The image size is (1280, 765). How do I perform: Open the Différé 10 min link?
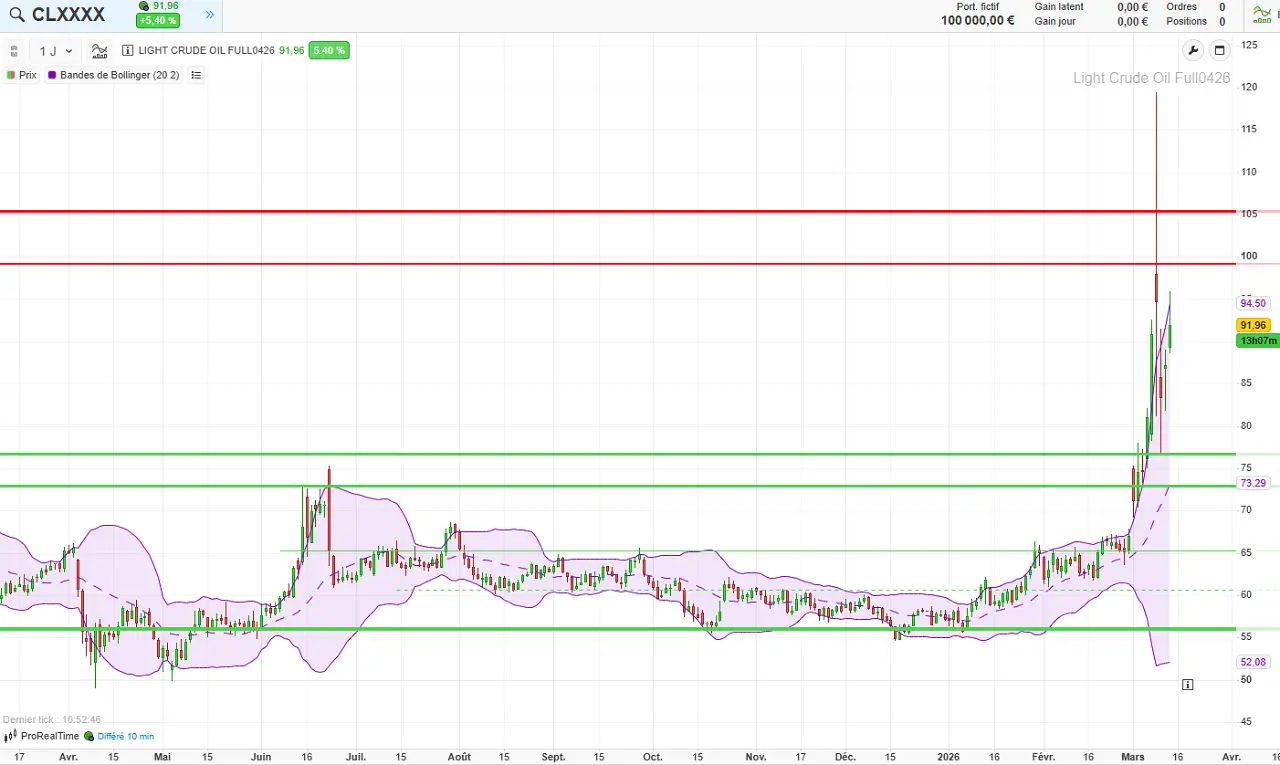point(125,736)
